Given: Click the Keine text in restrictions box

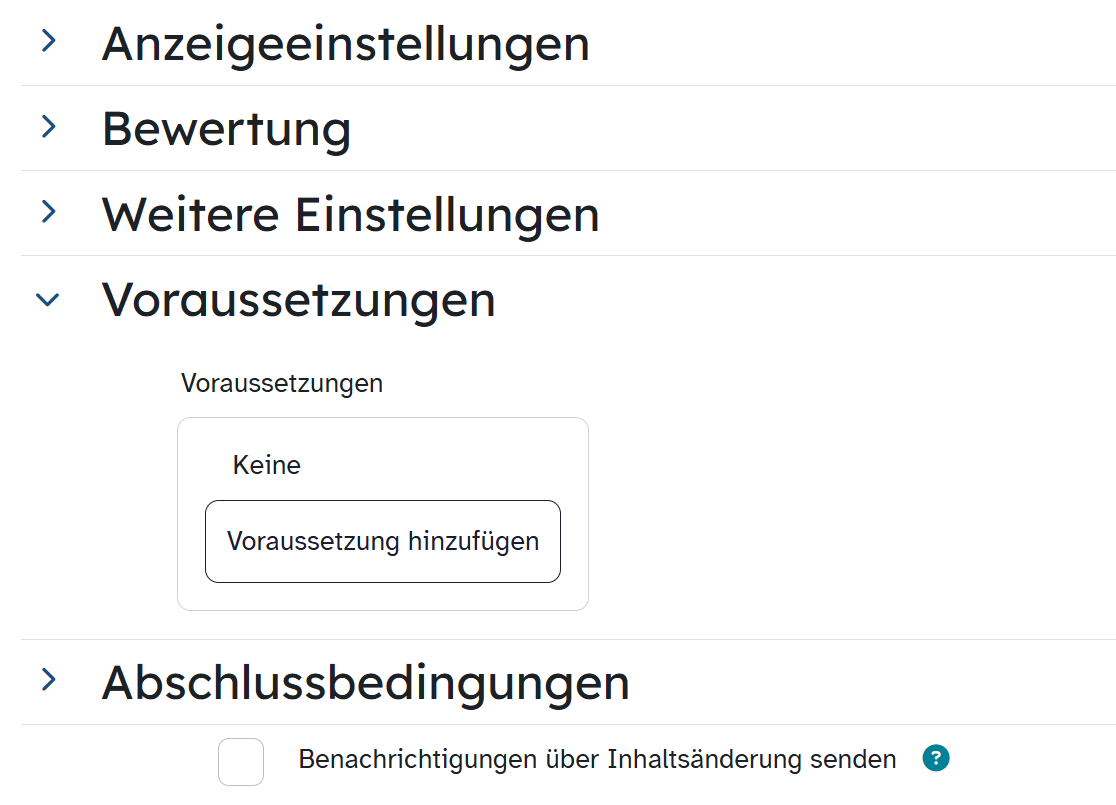Looking at the screenshot, I should 266,465.
